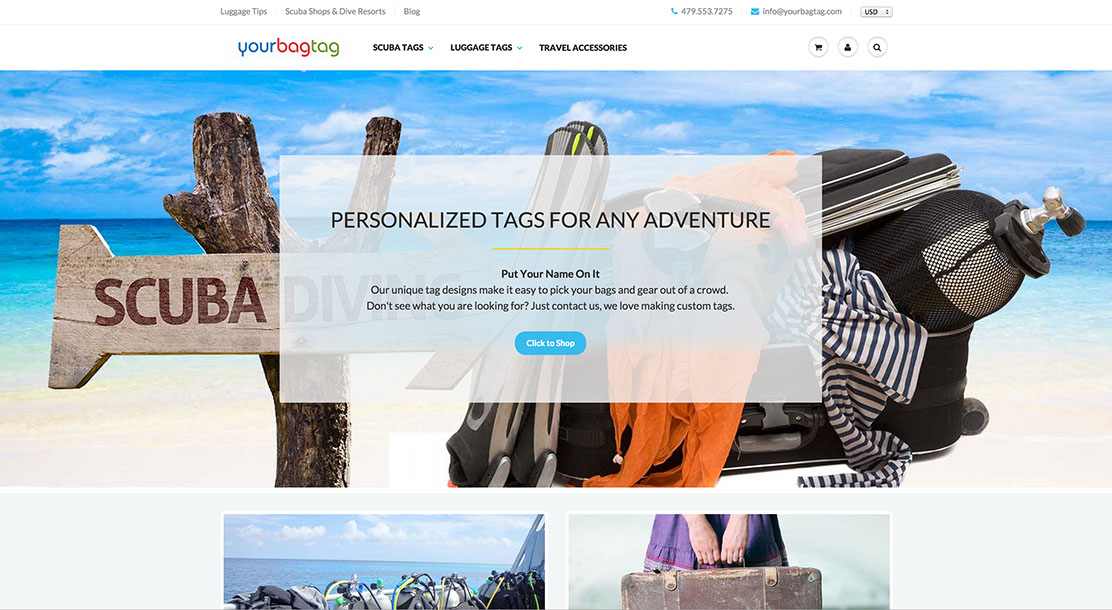Open the vintage suitcase thumbnail
This screenshot has height=610, width=1112.
(x=729, y=561)
